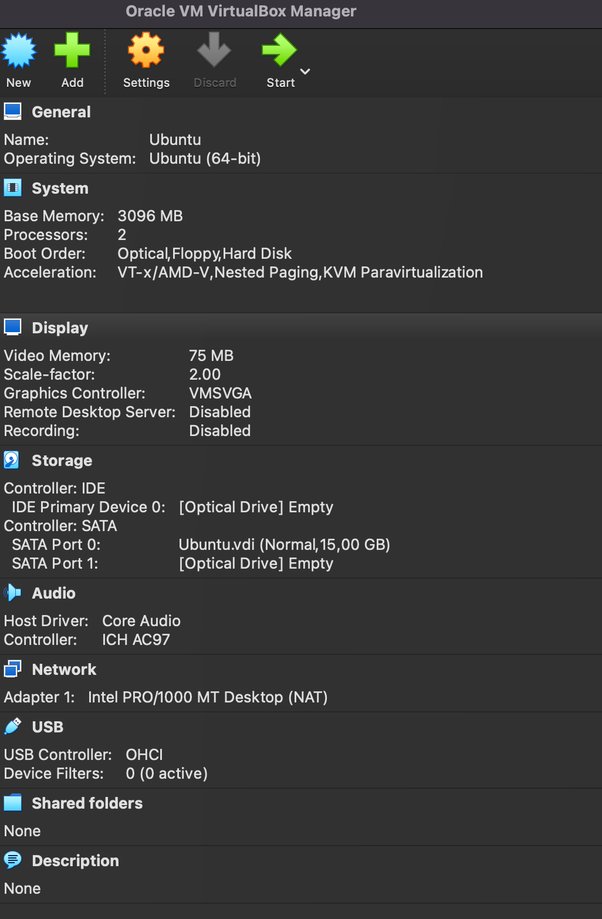This screenshot has width=602, height=919.
Task: Click the Audio section speaker icon
Action: (14, 592)
